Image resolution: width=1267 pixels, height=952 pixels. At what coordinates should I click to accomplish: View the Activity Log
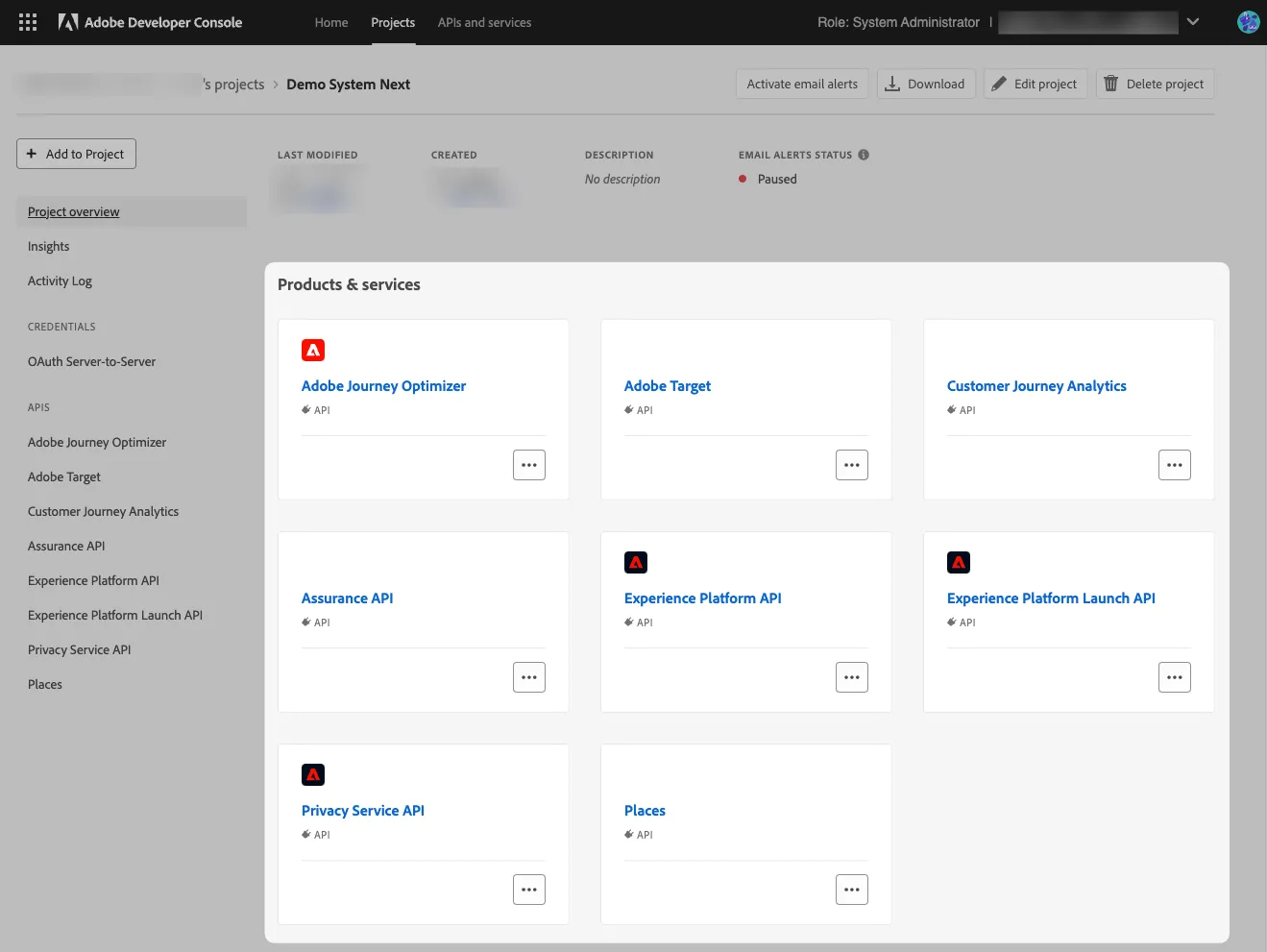(60, 281)
